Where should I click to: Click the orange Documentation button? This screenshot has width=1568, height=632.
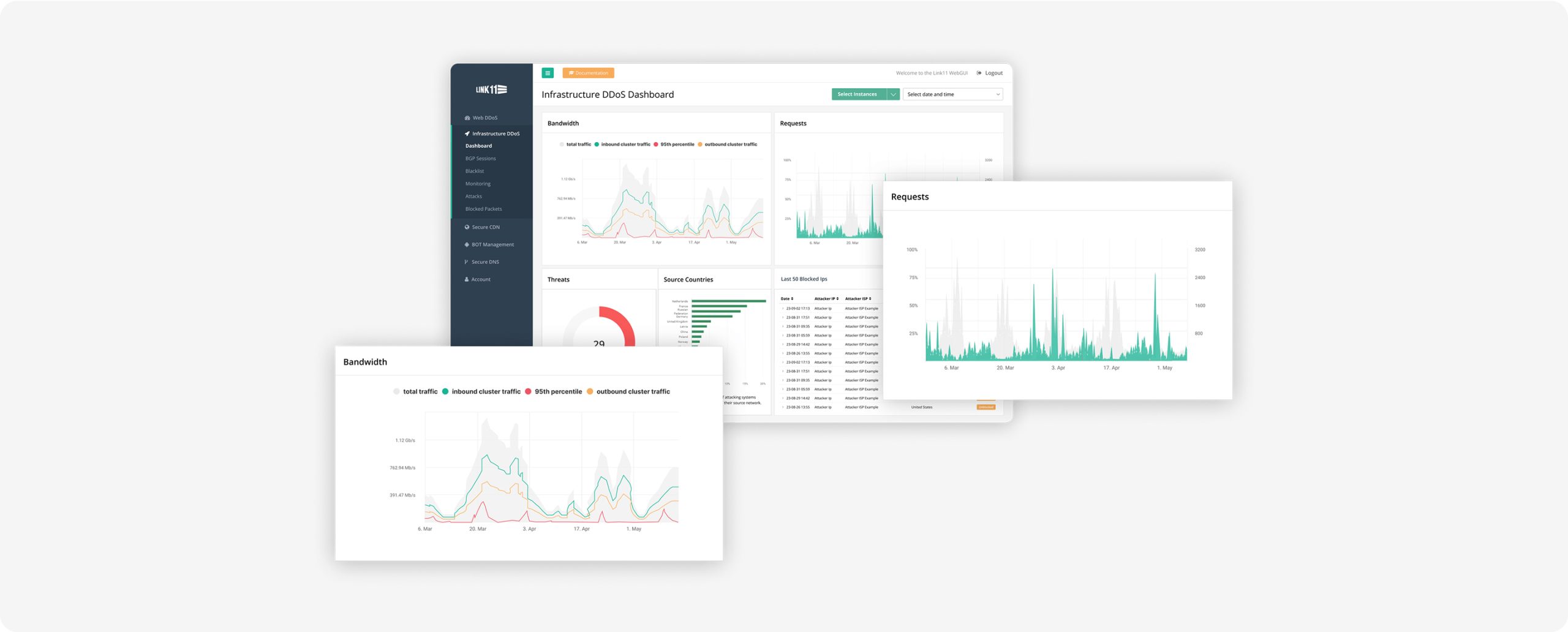(588, 73)
